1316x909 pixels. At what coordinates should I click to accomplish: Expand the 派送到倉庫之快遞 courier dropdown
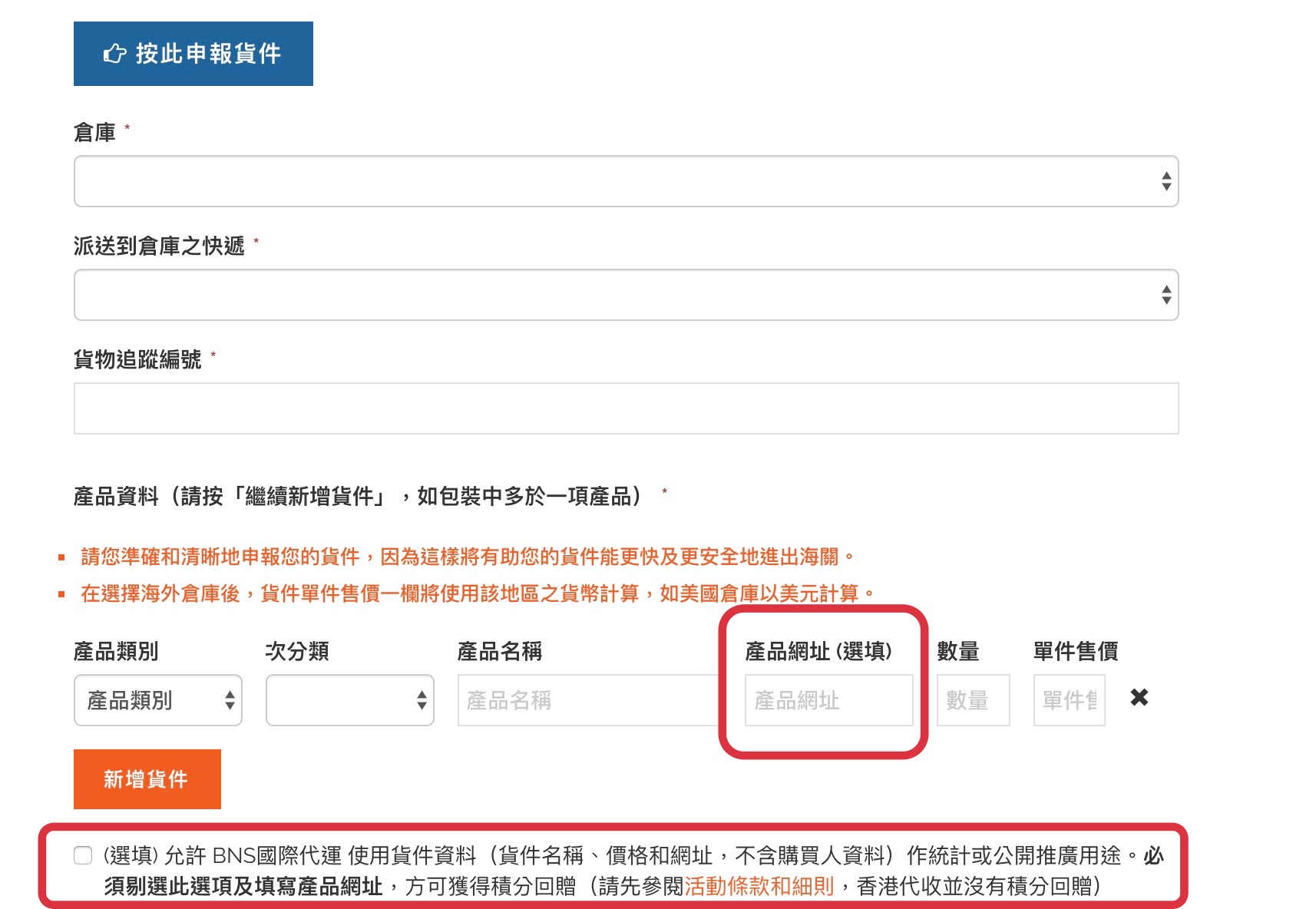point(626,295)
